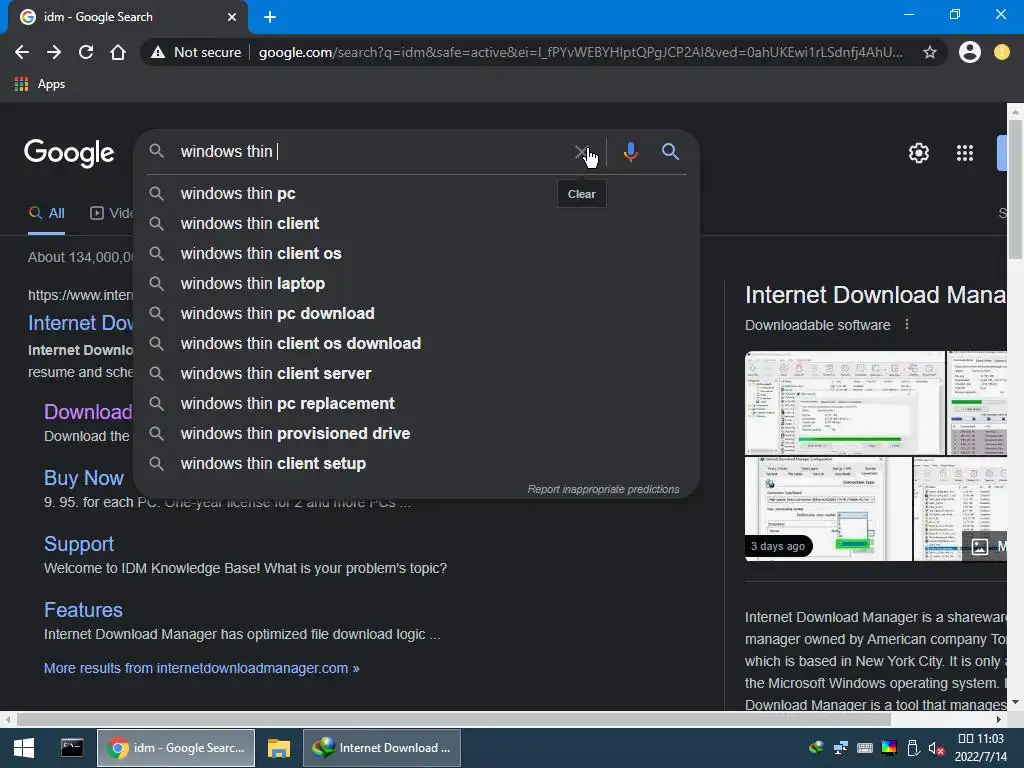Click the yellow update alert icon
This screenshot has height=768, width=1024.
(1001, 52)
